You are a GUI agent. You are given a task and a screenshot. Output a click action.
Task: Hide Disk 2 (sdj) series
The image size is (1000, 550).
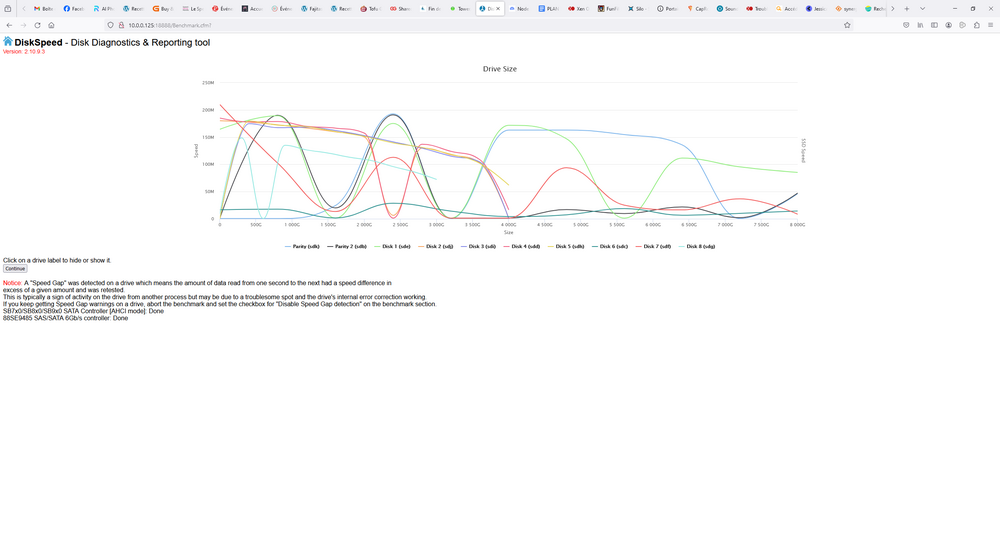[x=435, y=246]
